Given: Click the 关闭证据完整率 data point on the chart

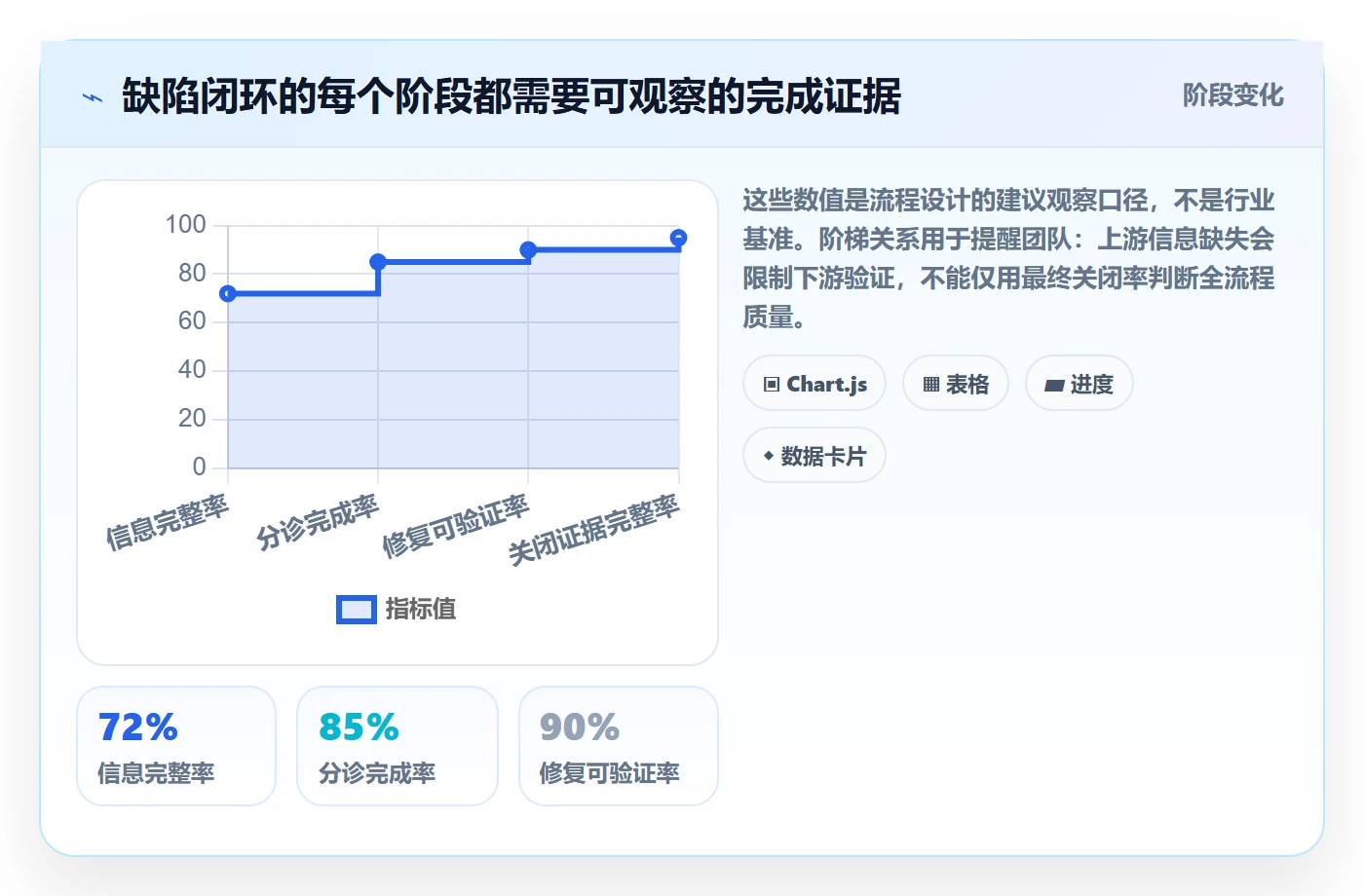Looking at the screenshot, I should (x=679, y=238).
